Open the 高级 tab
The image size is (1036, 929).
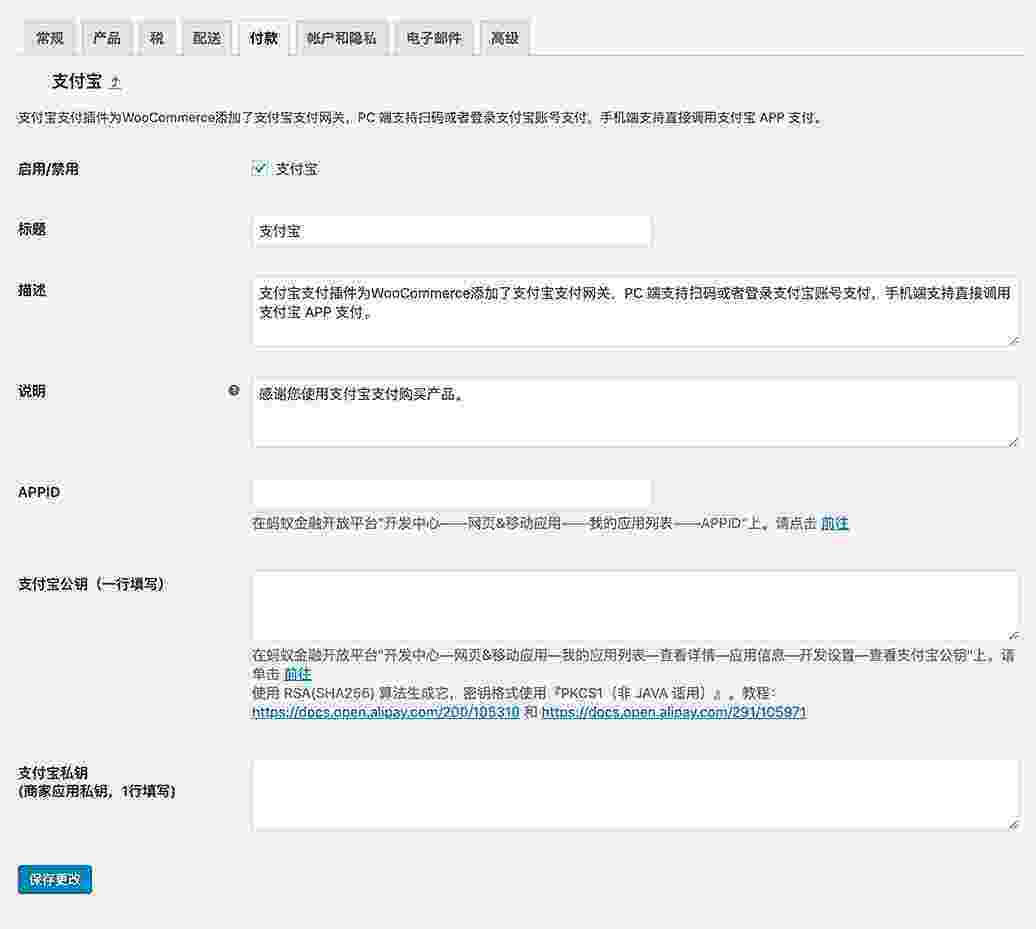505,38
